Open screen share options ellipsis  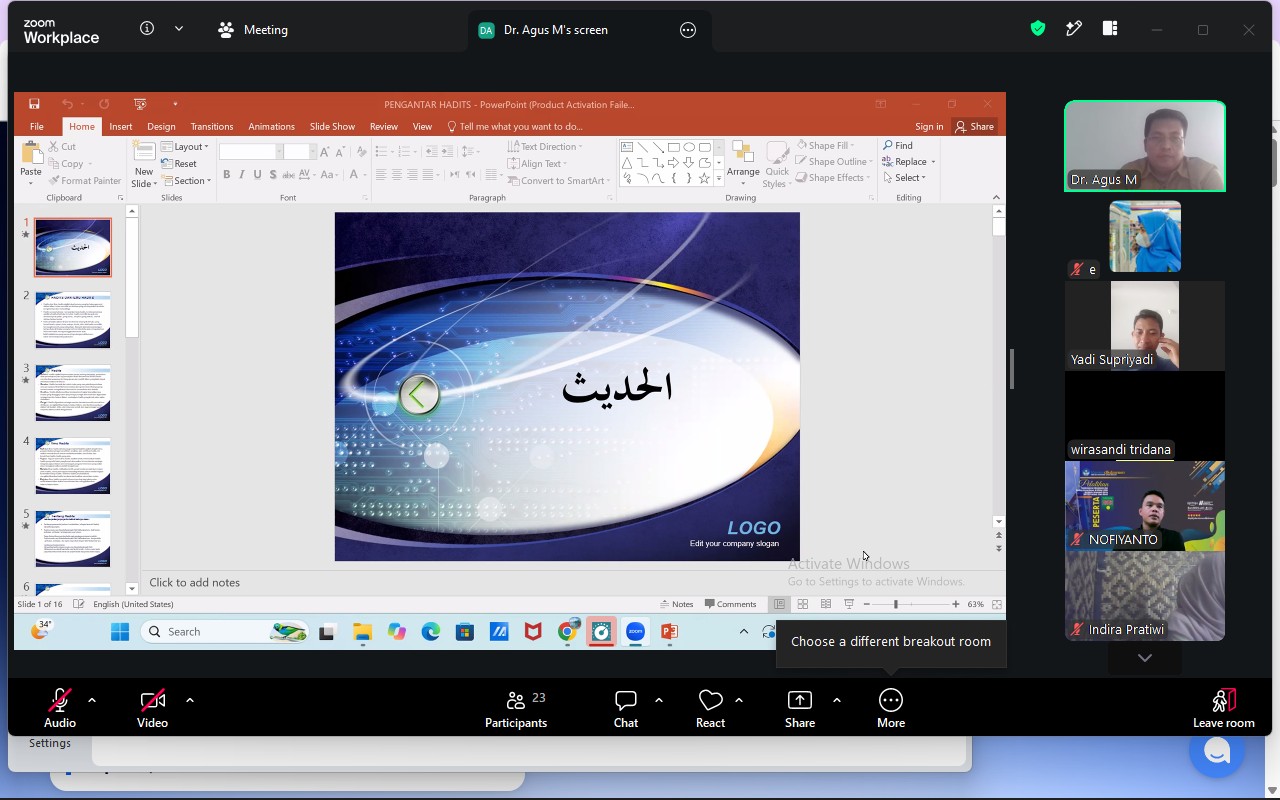click(688, 30)
